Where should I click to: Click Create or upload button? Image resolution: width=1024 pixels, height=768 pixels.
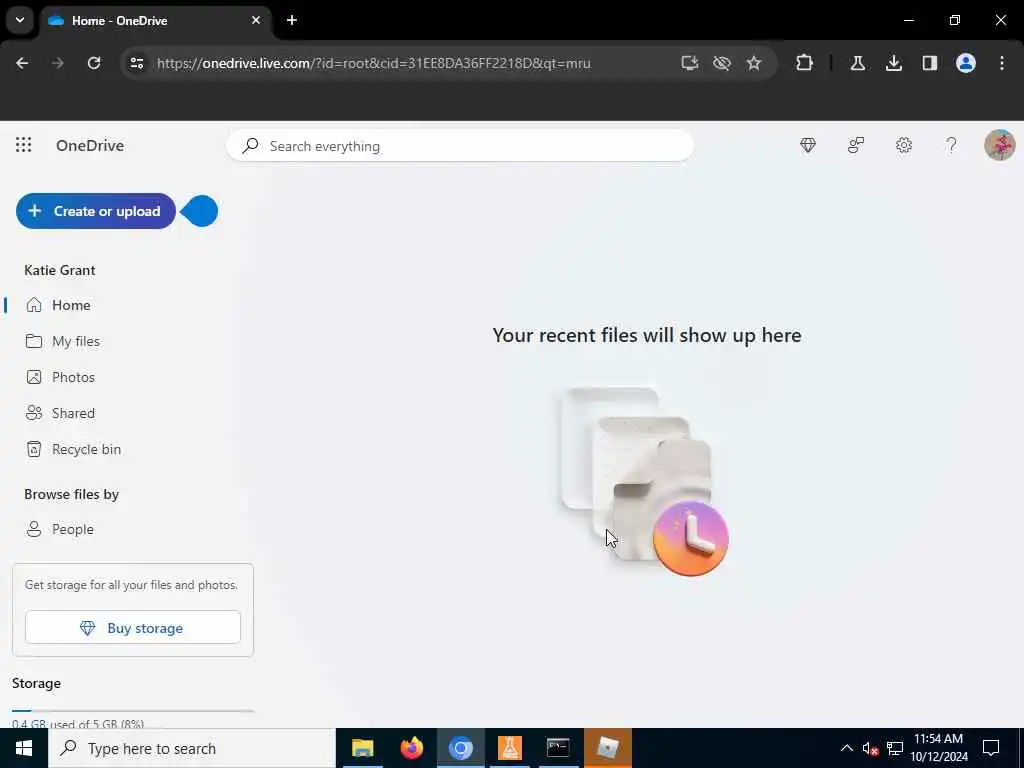point(96,211)
